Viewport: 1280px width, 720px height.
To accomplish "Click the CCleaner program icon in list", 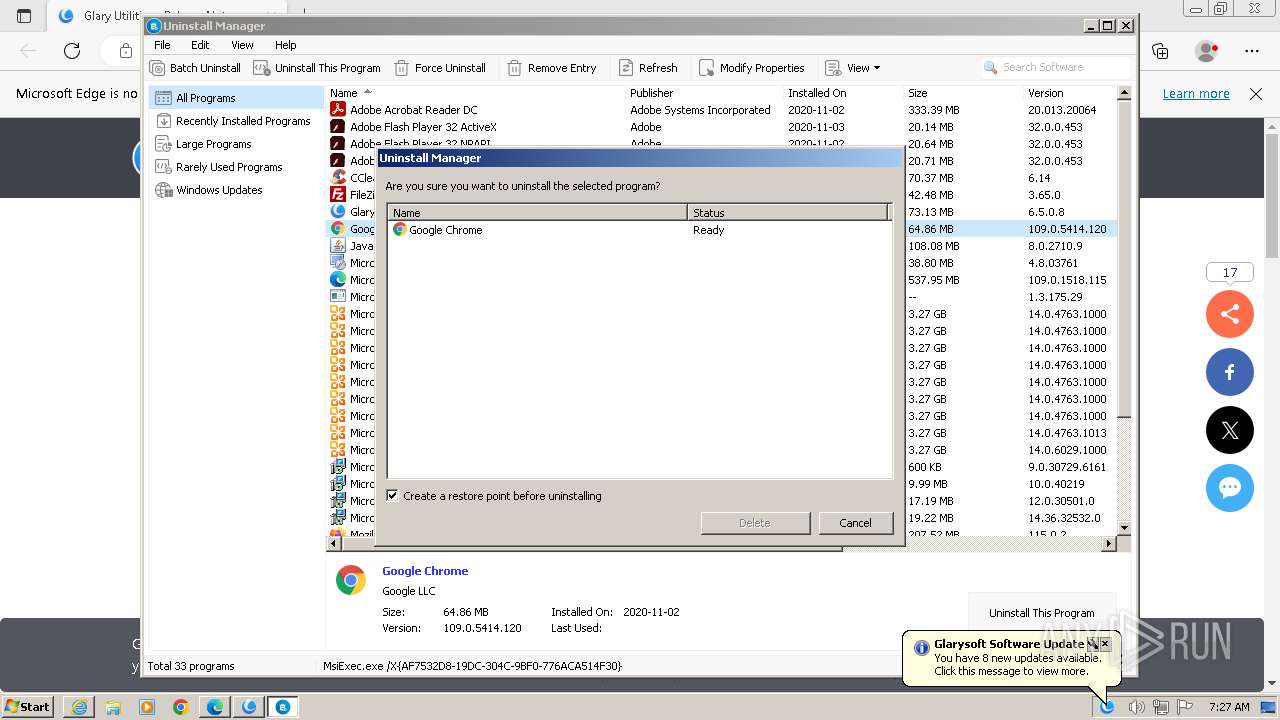I will [x=338, y=178].
